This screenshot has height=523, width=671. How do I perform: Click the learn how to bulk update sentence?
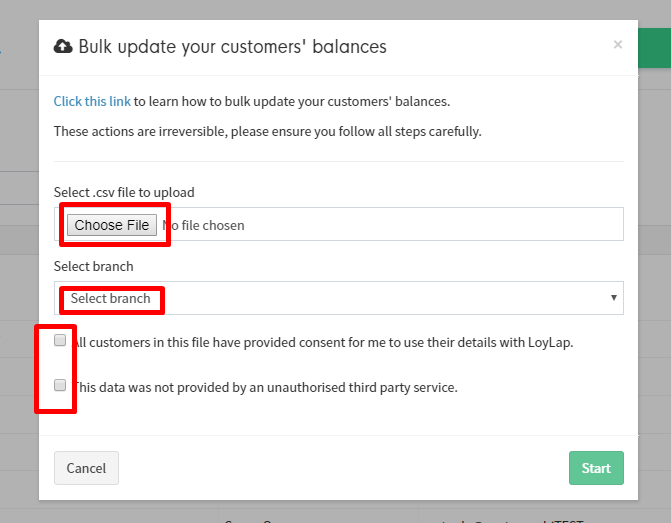click(252, 101)
